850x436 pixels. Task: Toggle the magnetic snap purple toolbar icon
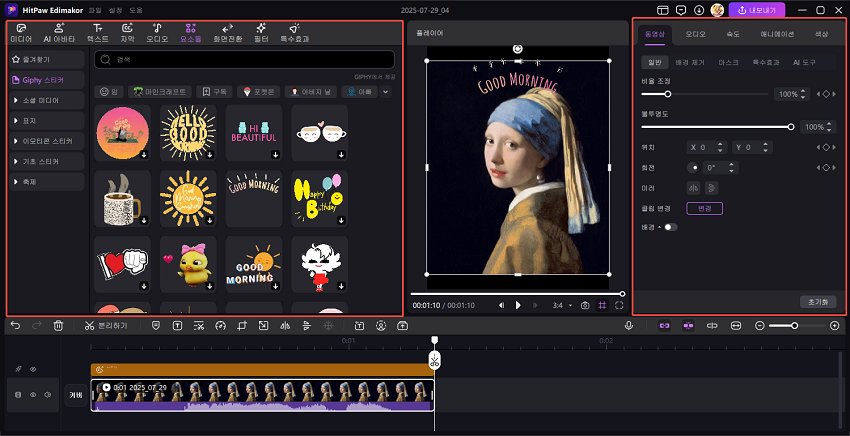(688, 325)
